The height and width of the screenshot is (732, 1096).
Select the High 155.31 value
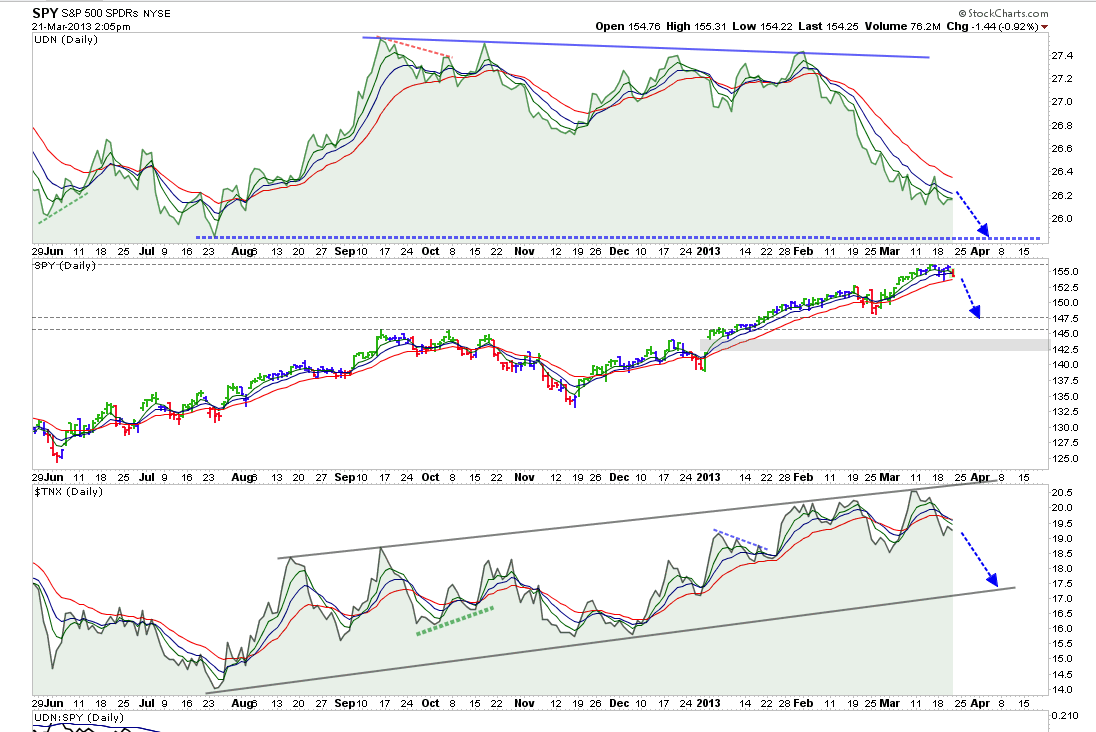[710, 26]
